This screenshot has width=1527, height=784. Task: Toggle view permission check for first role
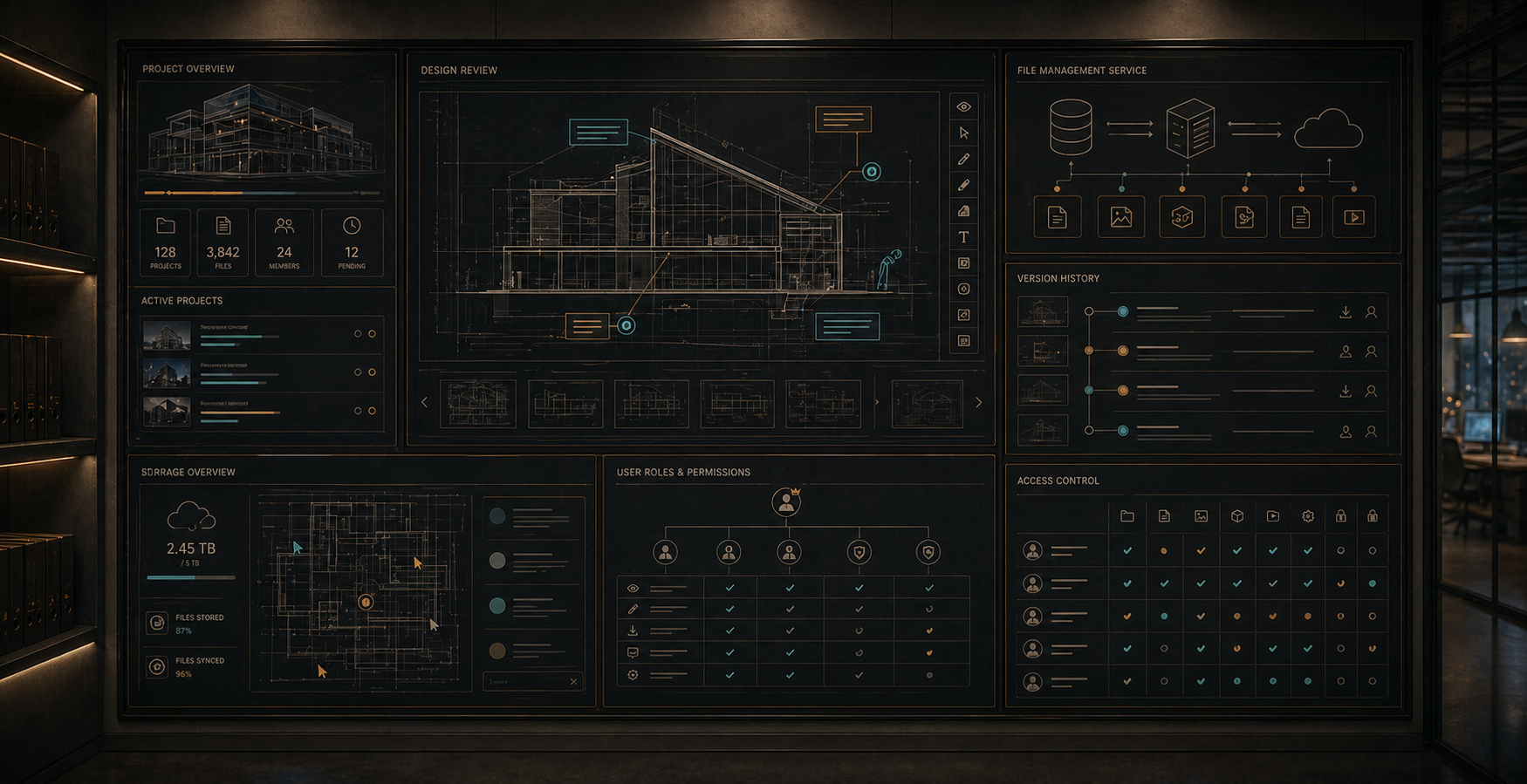coord(729,588)
